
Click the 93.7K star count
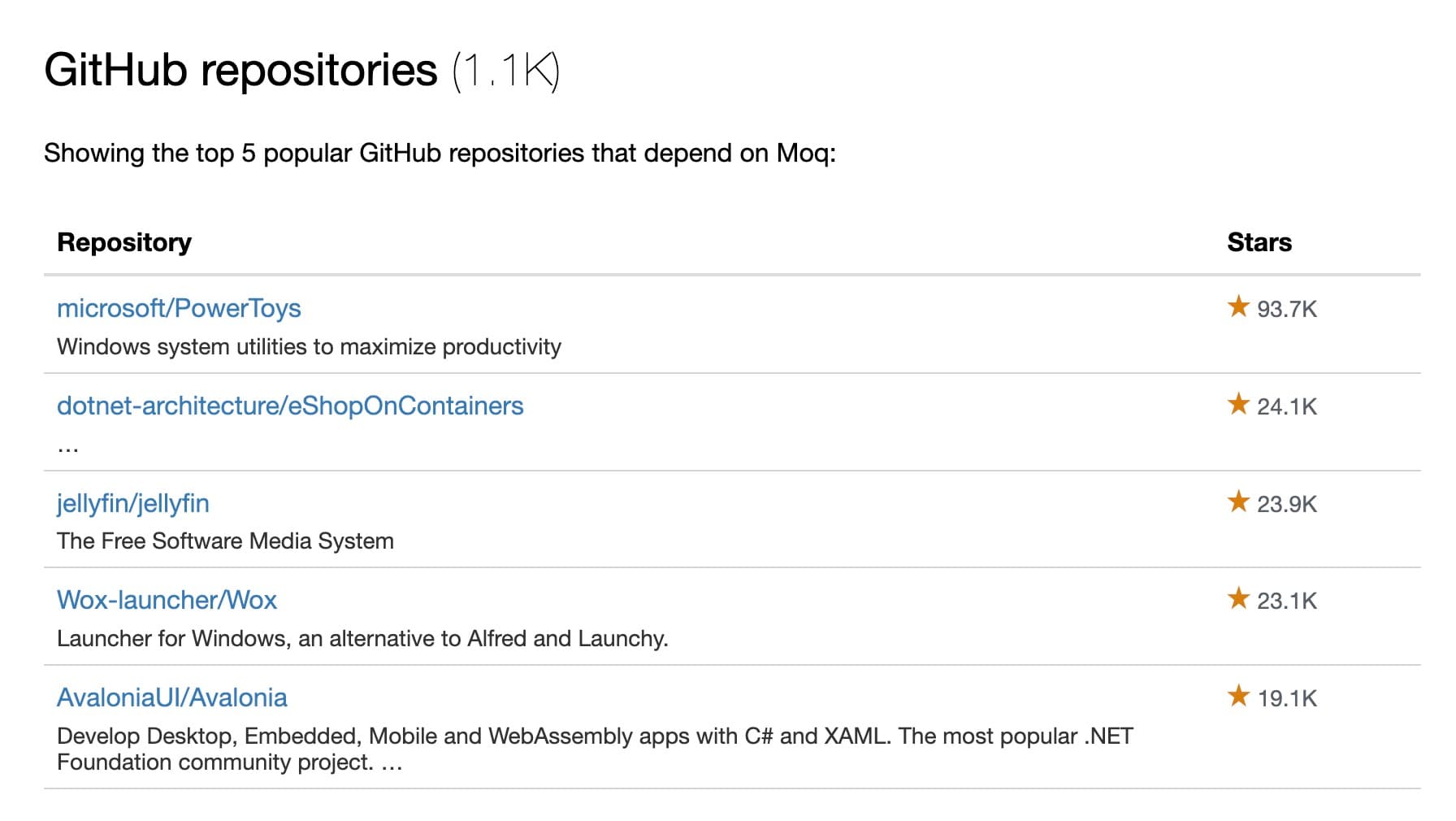click(1287, 309)
